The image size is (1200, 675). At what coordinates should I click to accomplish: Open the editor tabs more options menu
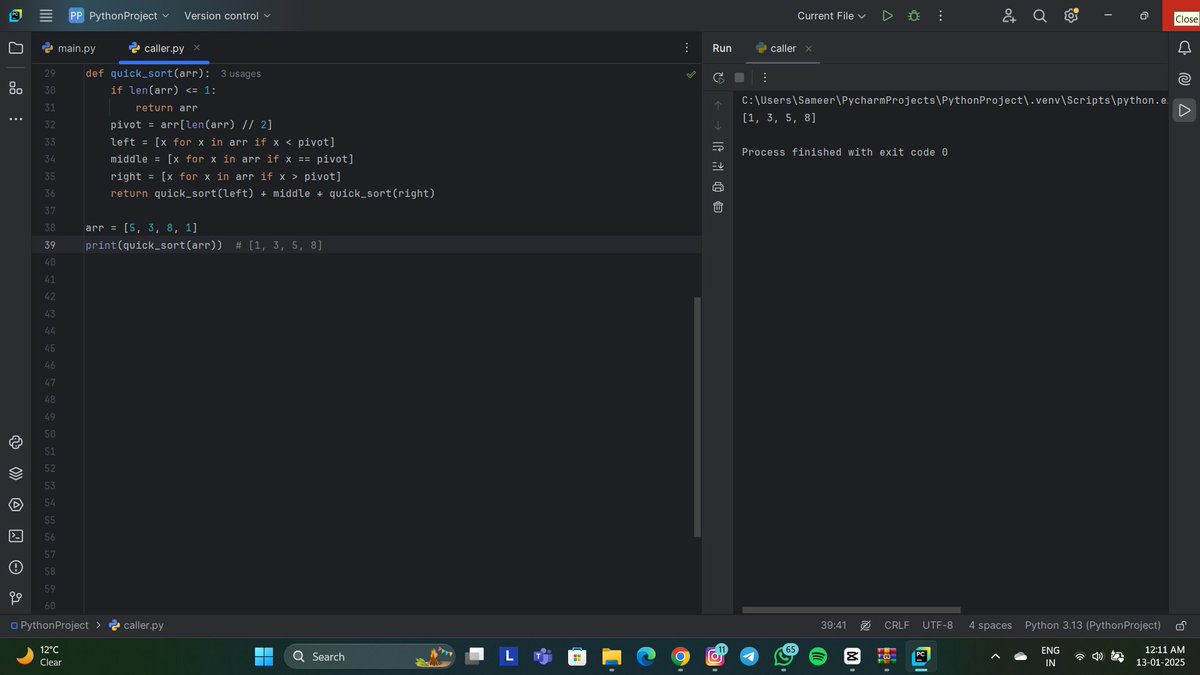[x=686, y=48]
